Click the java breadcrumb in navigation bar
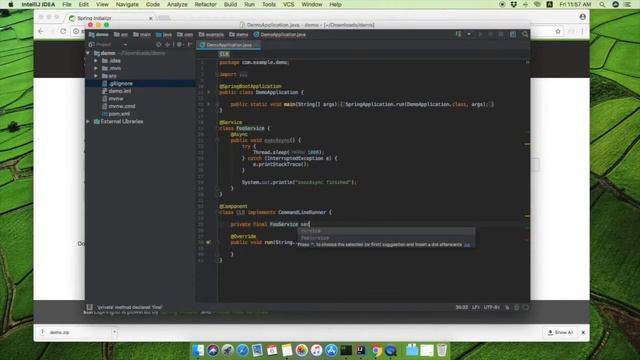 click(164, 35)
